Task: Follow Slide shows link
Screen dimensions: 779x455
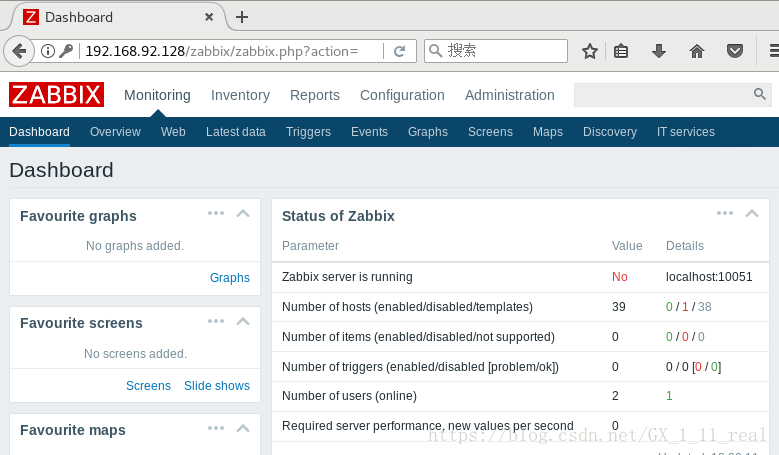Action: 217,385
